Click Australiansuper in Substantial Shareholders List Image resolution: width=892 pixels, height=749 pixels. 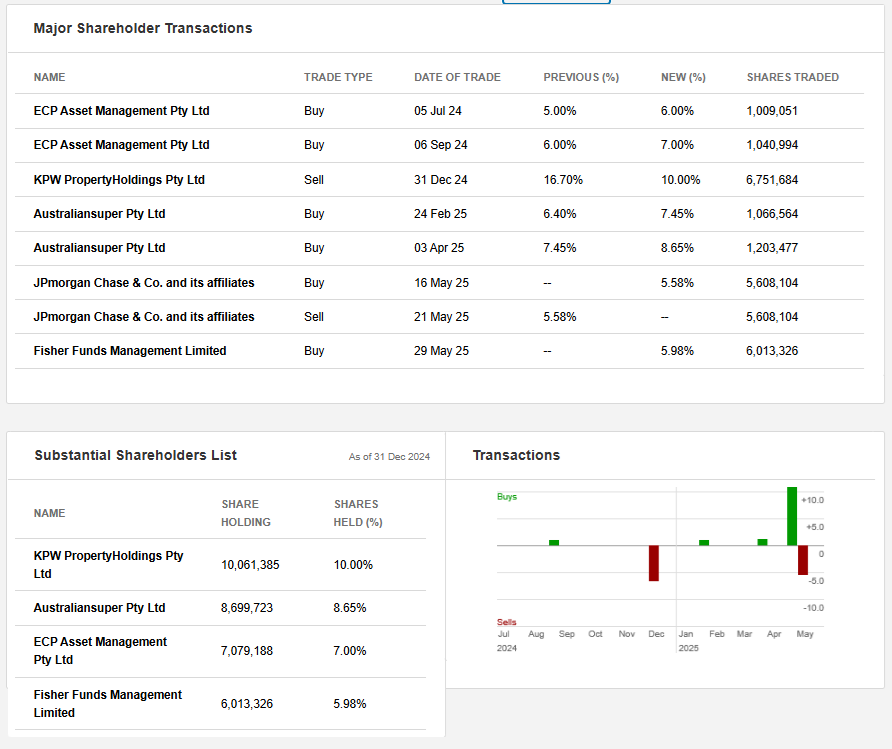(x=99, y=608)
